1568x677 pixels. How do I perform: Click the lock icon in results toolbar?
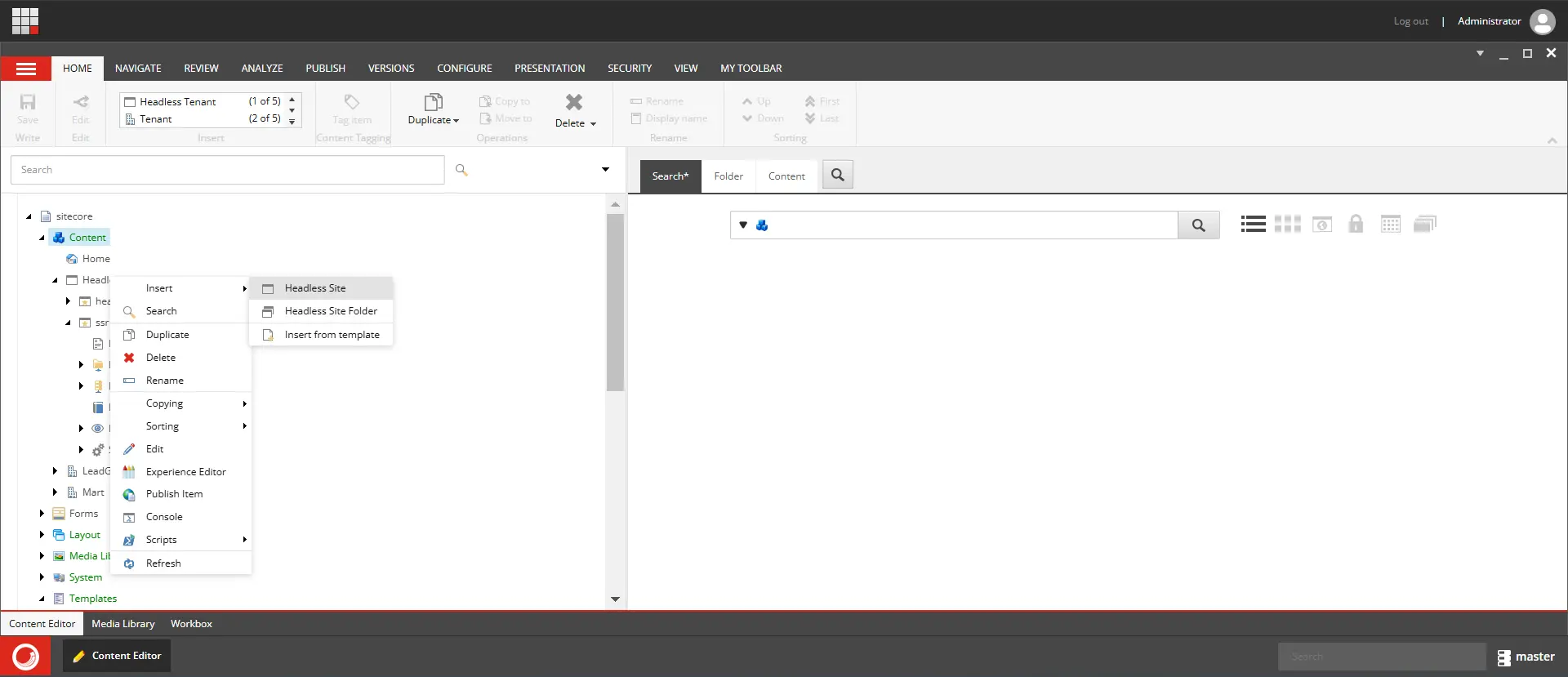pyautogui.click(x=1356, y=224)
